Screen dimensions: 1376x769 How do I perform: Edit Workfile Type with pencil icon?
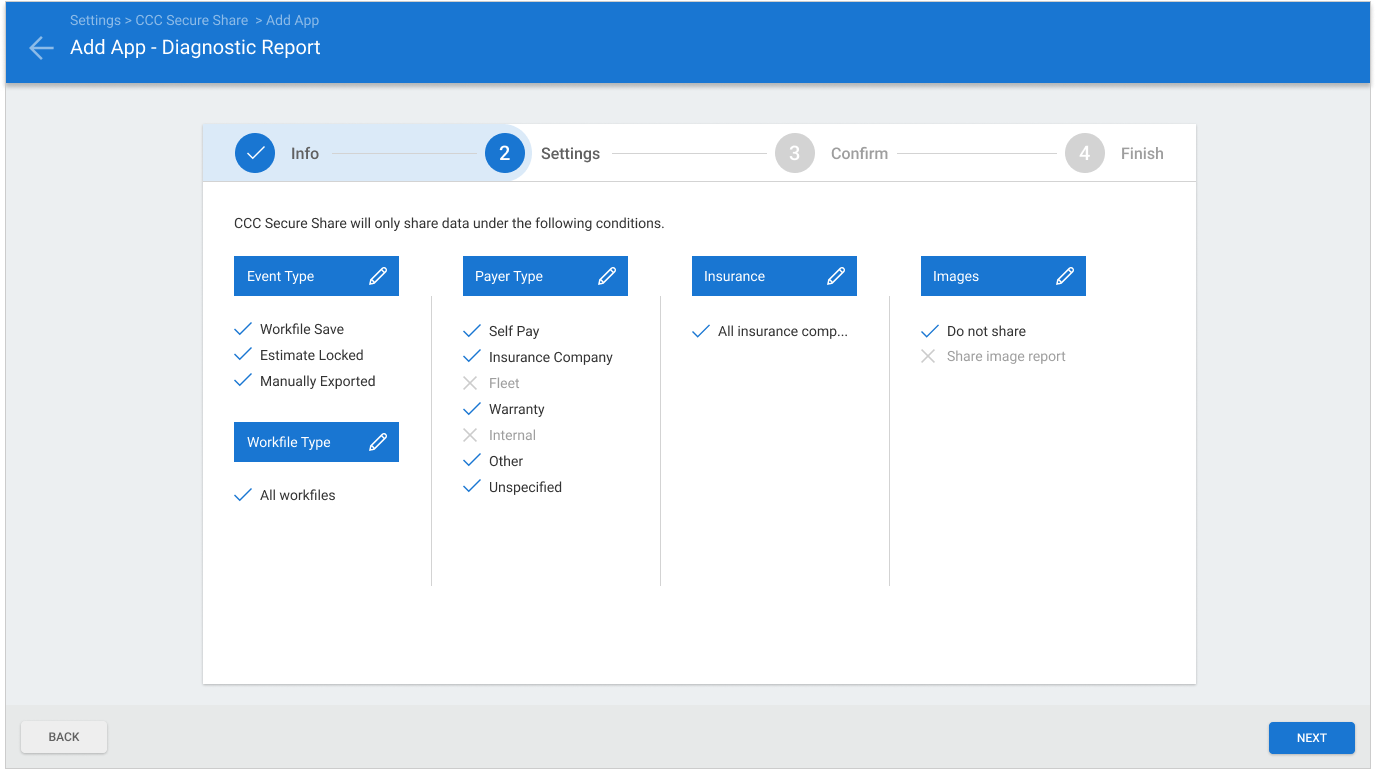point(378,443)
